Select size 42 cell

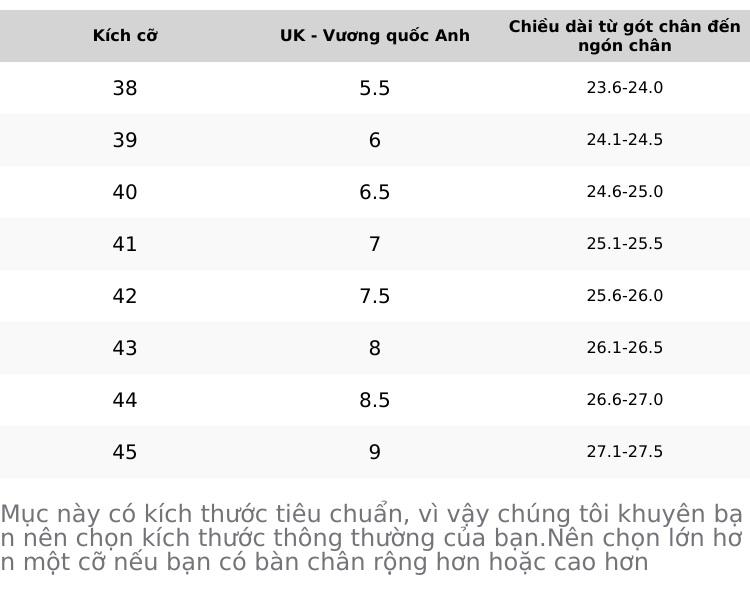pos(125,296)
